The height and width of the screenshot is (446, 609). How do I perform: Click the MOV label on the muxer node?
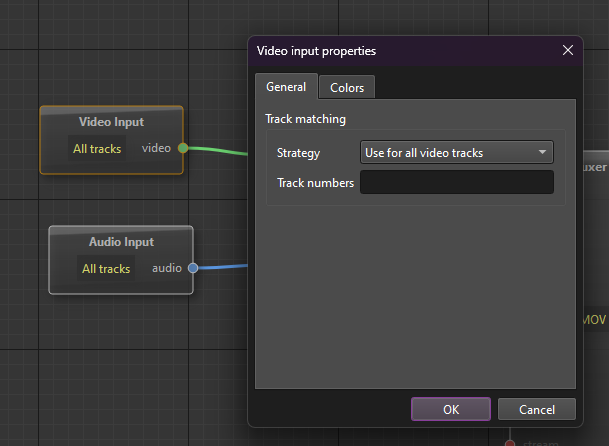594,320
